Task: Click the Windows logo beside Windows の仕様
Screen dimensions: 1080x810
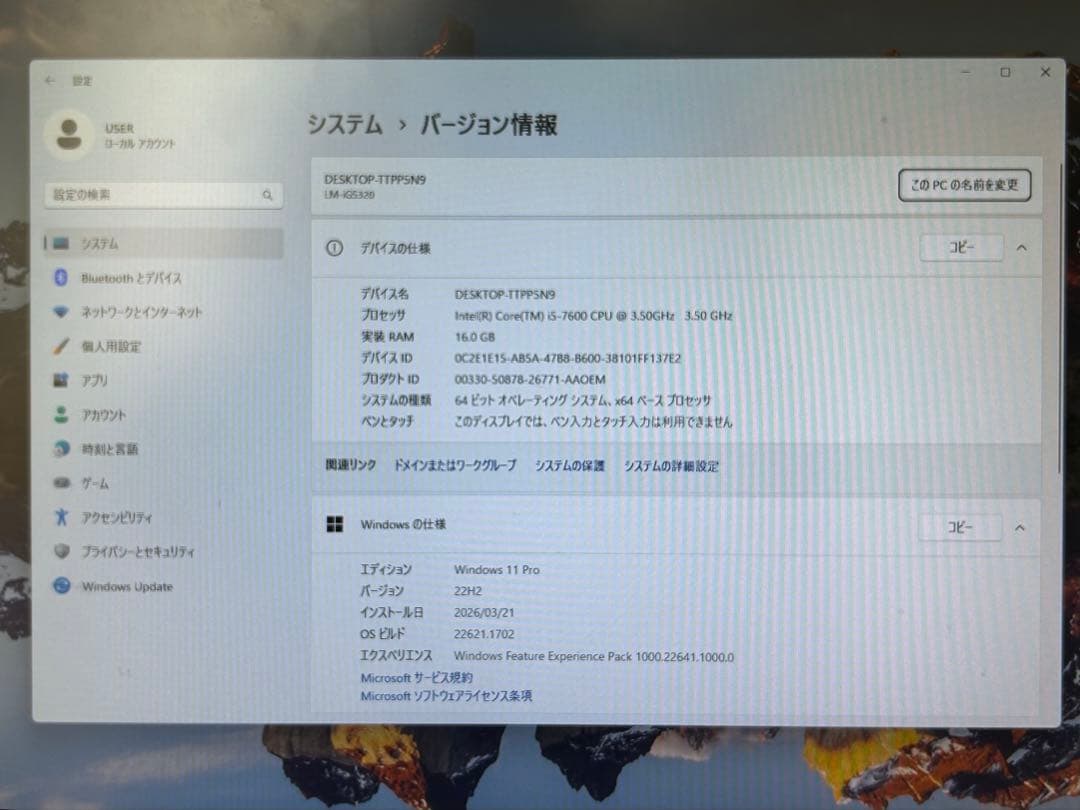Action: point(335,524)
